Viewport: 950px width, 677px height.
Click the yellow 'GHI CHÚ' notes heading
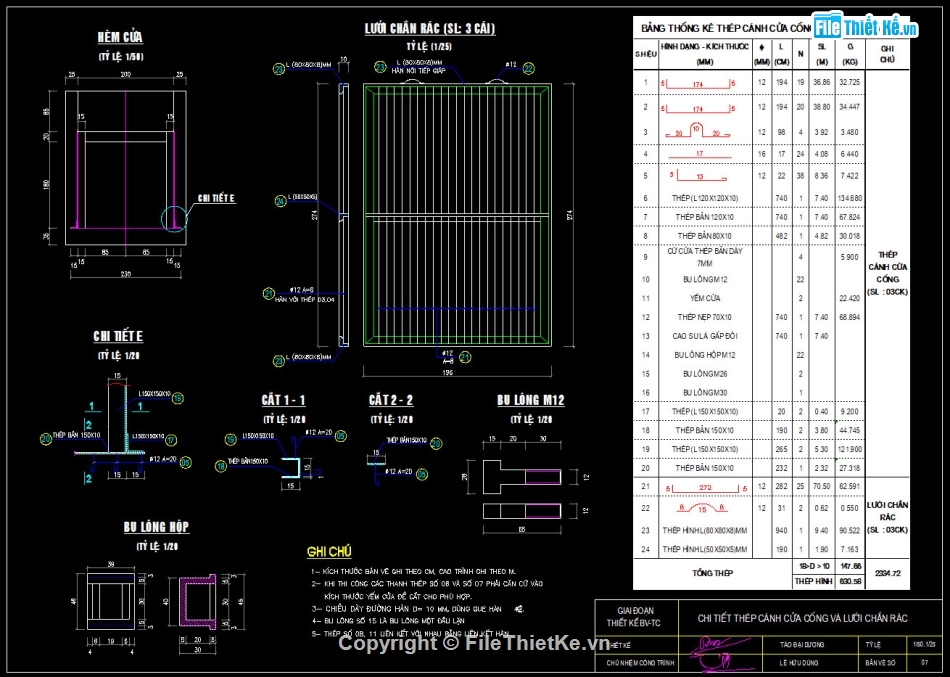329,552
